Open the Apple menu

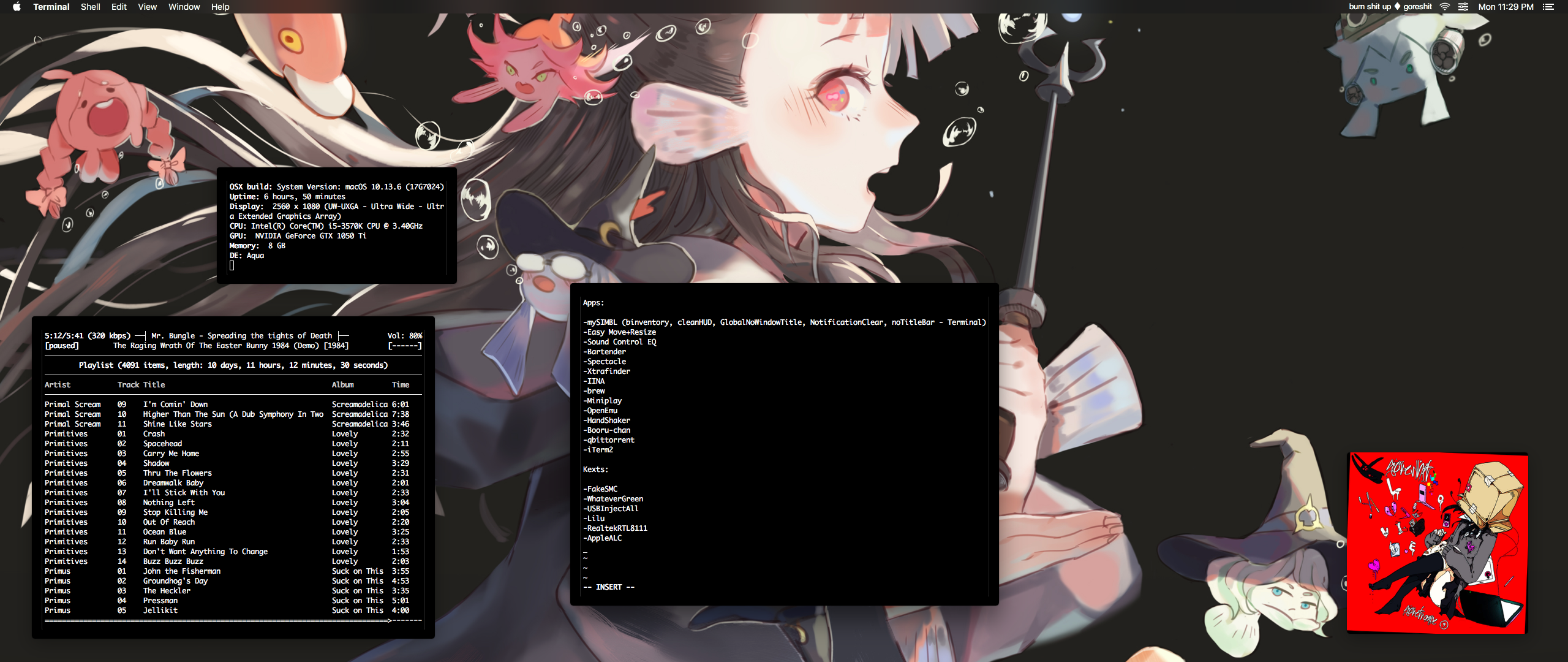[17, 7]
